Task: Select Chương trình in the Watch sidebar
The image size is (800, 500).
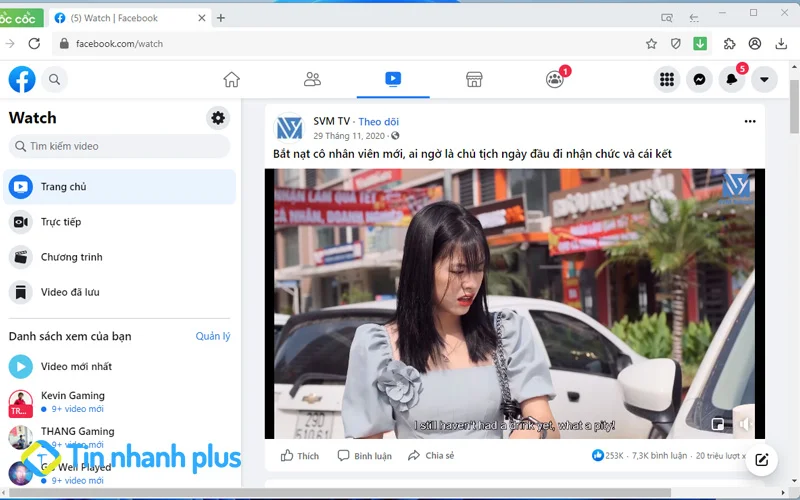Action: click(x=119, y=257)
